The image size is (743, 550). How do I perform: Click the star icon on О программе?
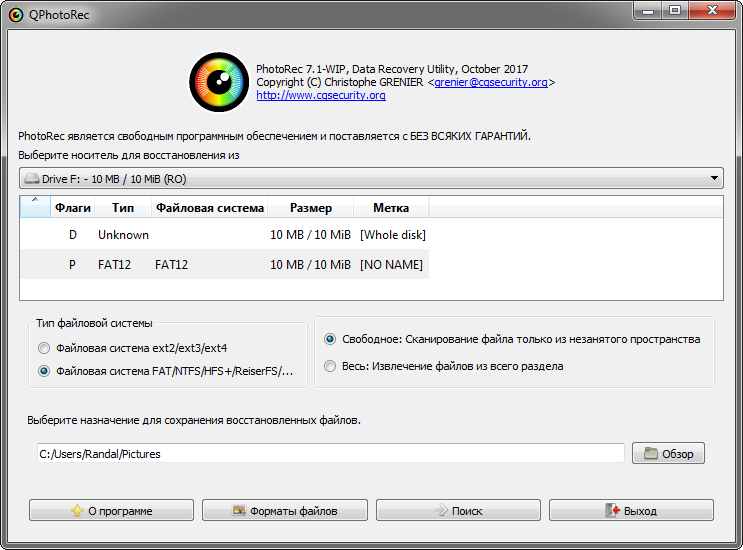point(77,510)
